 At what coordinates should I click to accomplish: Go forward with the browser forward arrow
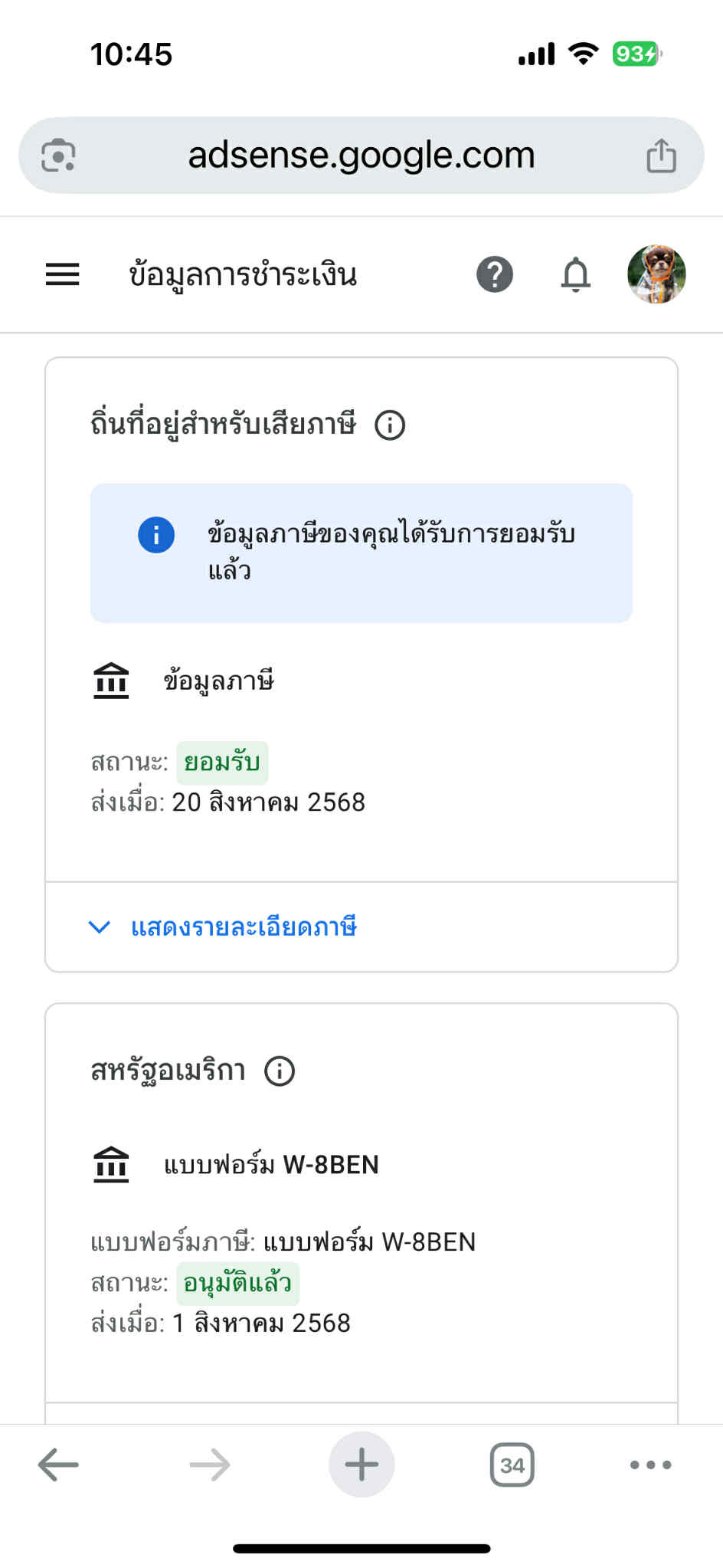210,1465
